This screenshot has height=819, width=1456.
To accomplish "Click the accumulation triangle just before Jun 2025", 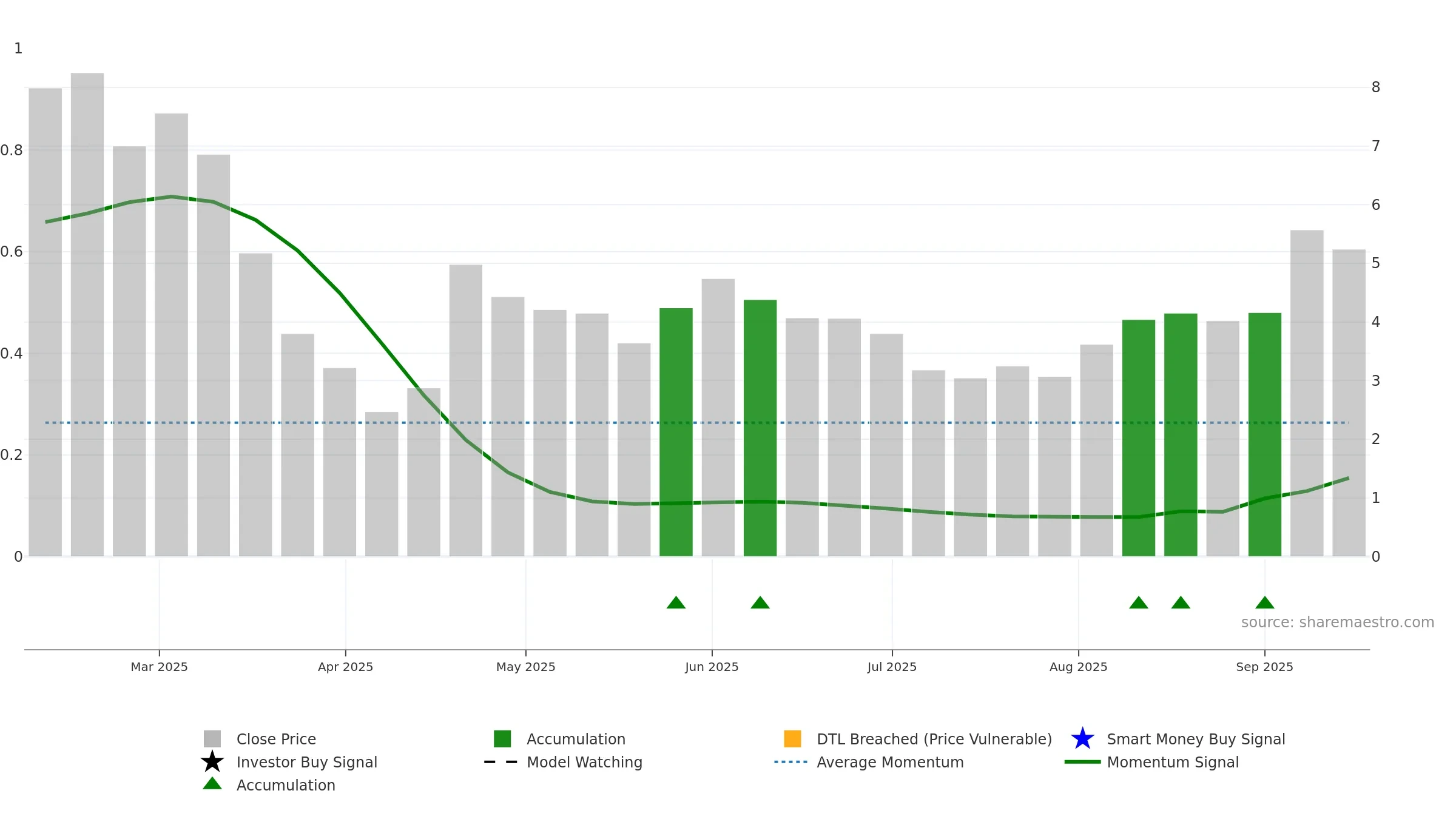I will 676,602.
